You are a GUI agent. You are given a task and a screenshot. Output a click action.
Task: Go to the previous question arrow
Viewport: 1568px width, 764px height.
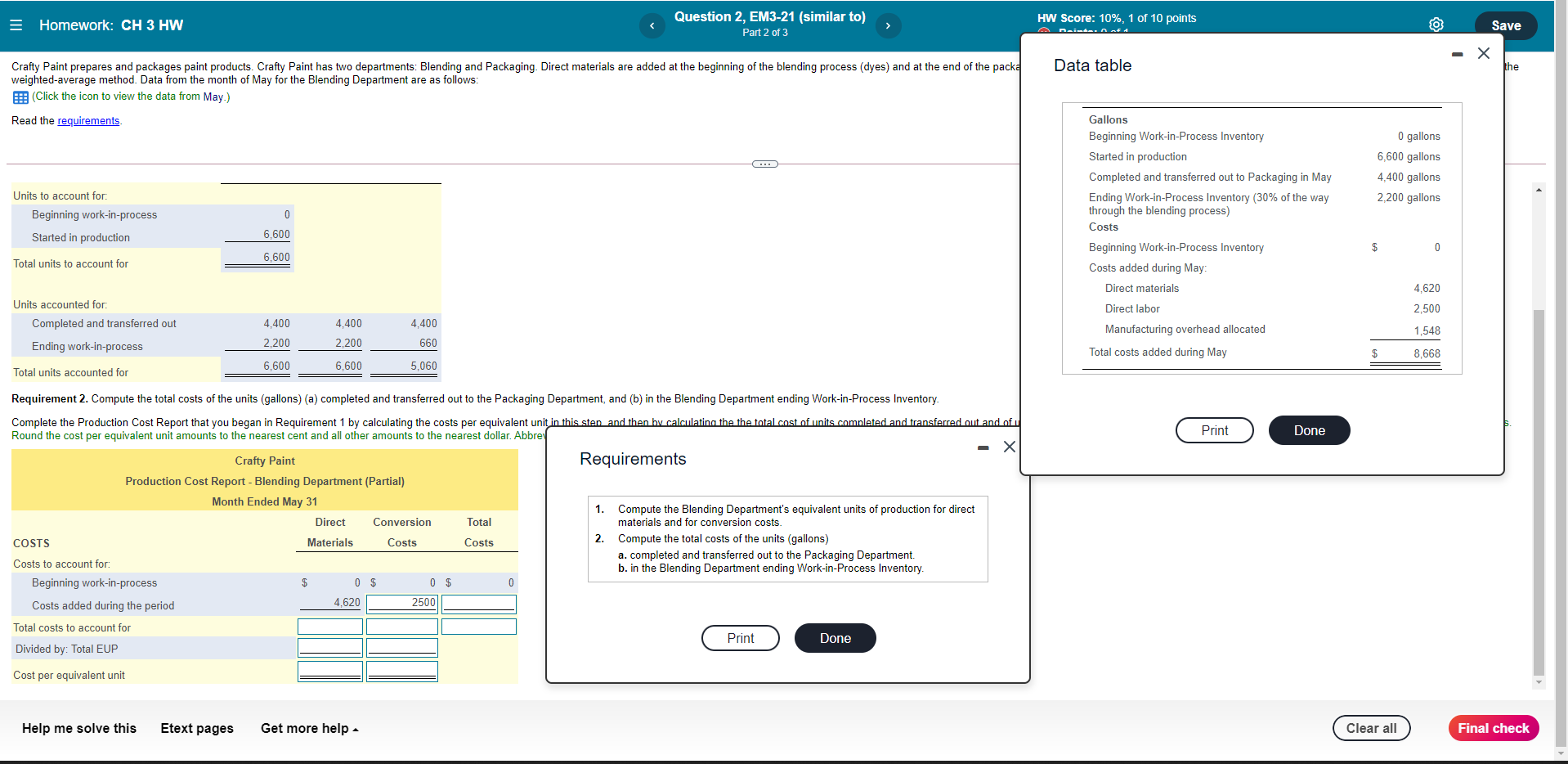[x=652, y=26]
